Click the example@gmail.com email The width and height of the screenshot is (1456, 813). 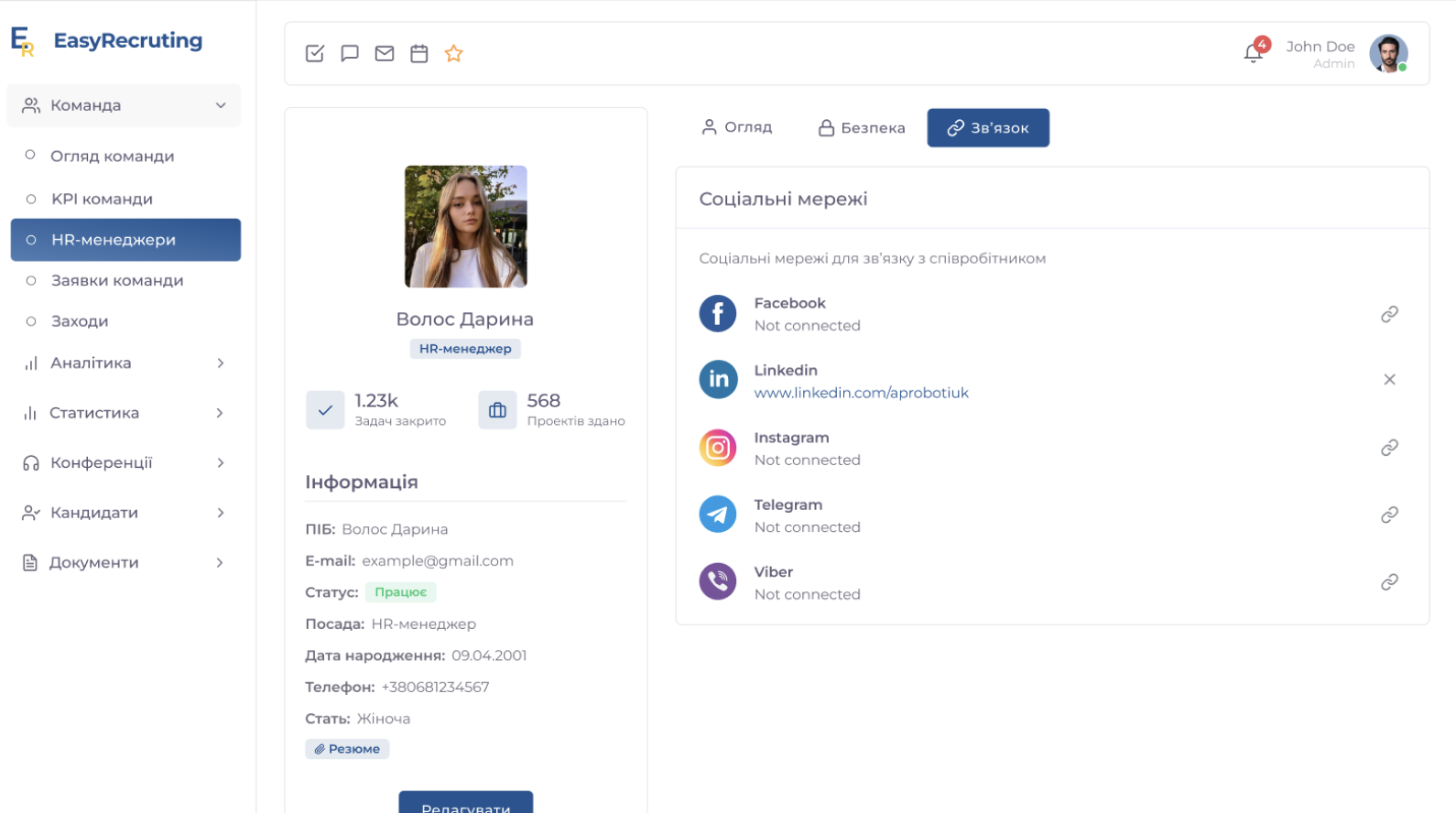(x=438, y=561)
